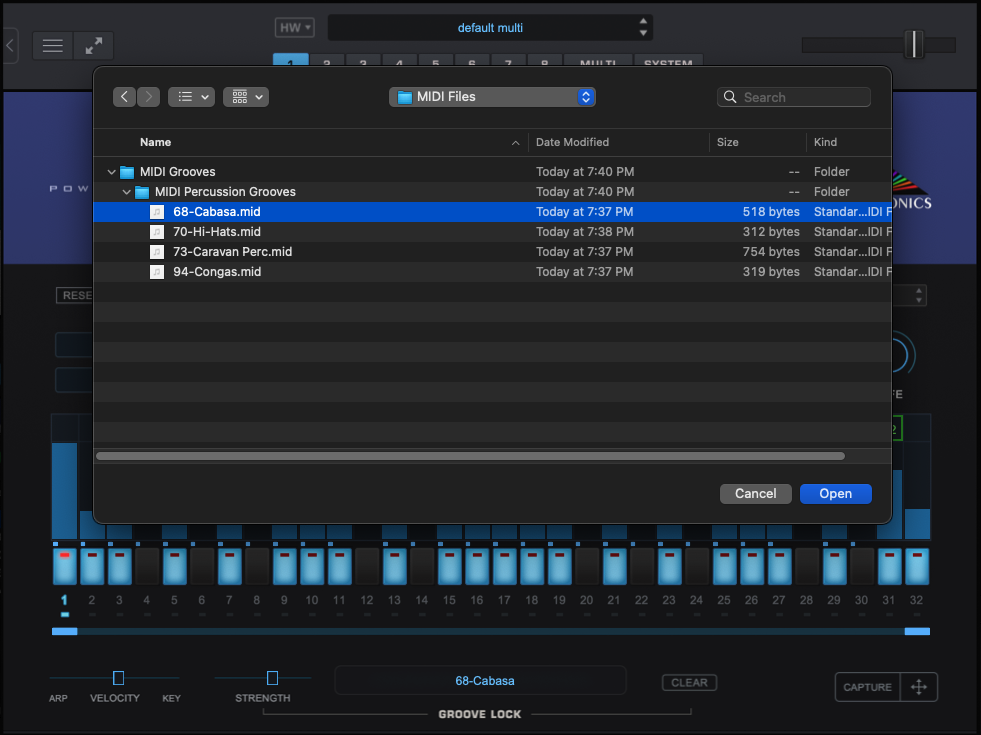Go back in the file dialog
The height and width of the screenshot is (735, 981).
point(125,97)
